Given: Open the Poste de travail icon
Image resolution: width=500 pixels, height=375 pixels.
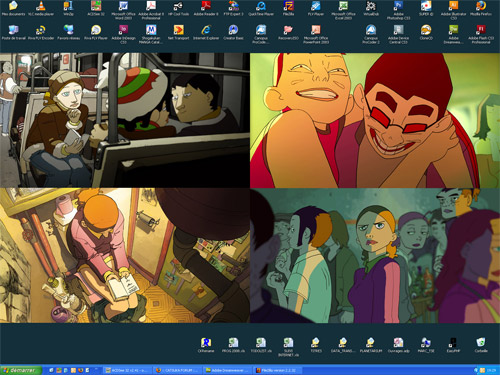Looking at the screenshot, I should 13,32.
